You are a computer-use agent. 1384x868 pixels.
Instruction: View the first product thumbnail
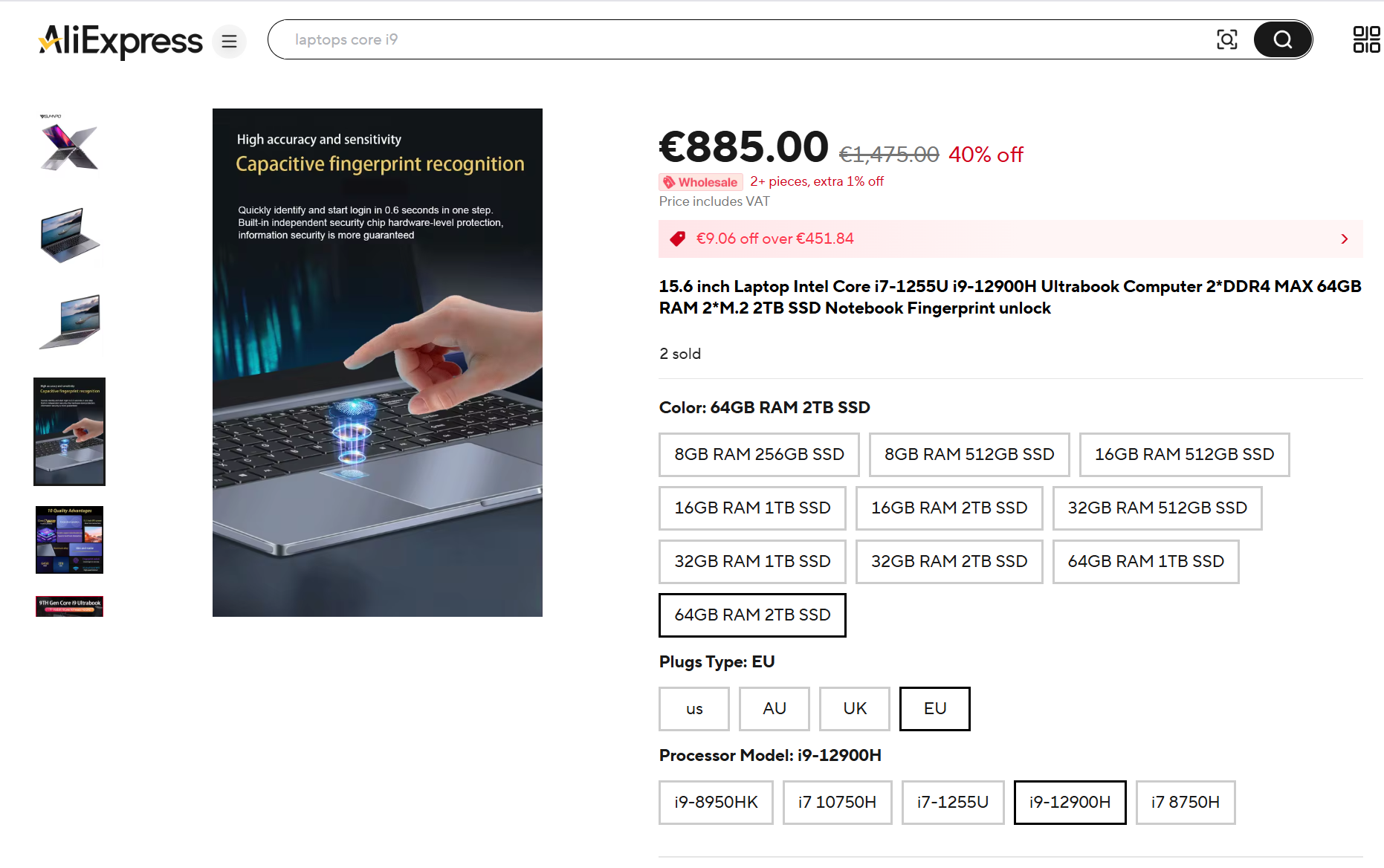coord(69,144)
